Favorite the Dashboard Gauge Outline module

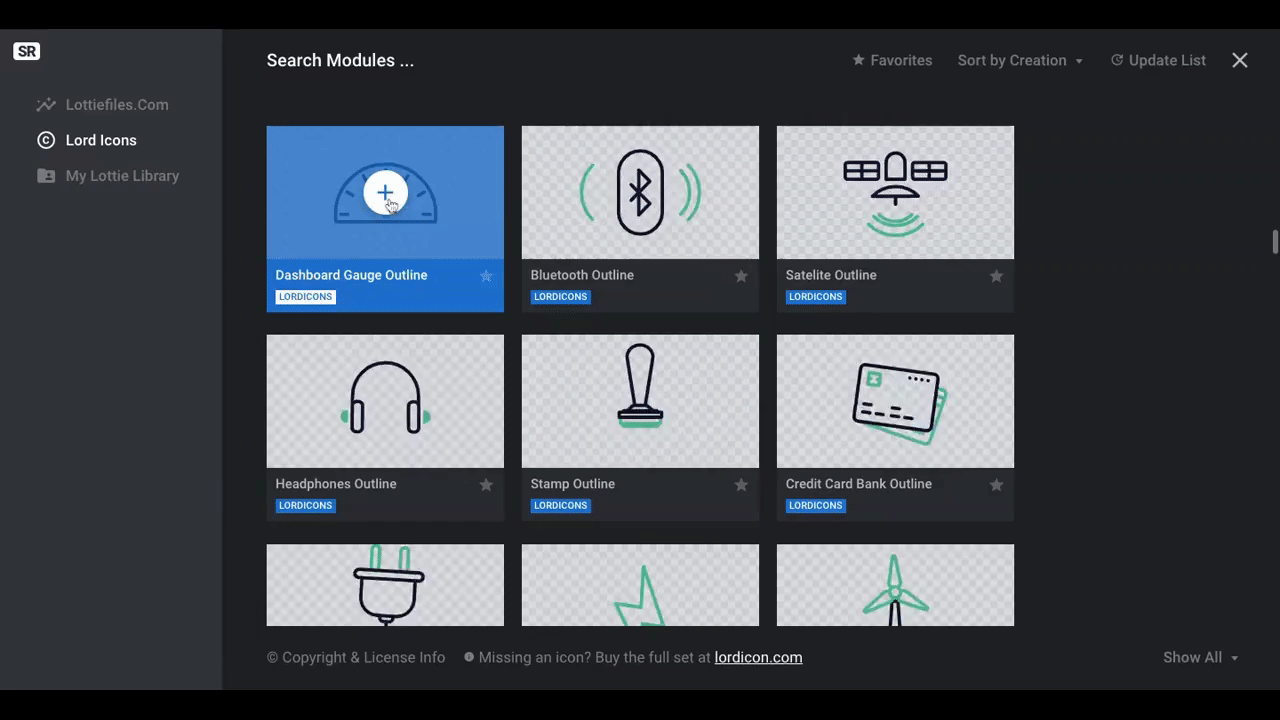(486, 276)
